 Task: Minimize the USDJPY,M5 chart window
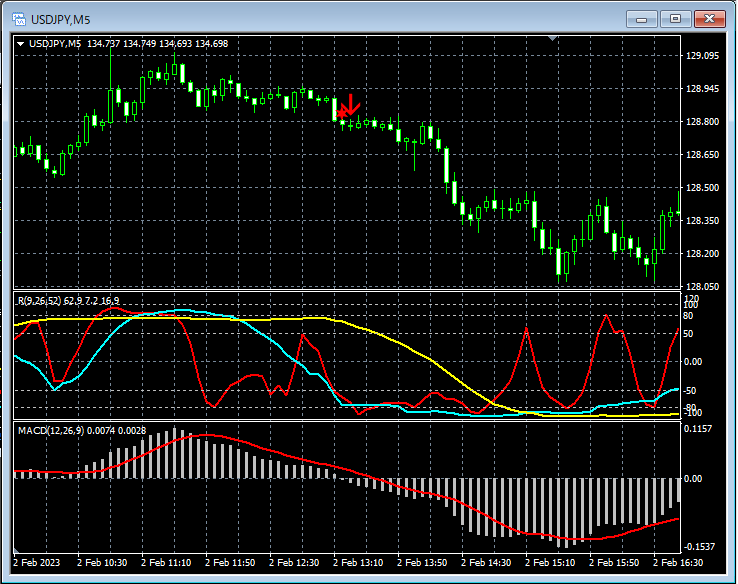pos(641,18)
